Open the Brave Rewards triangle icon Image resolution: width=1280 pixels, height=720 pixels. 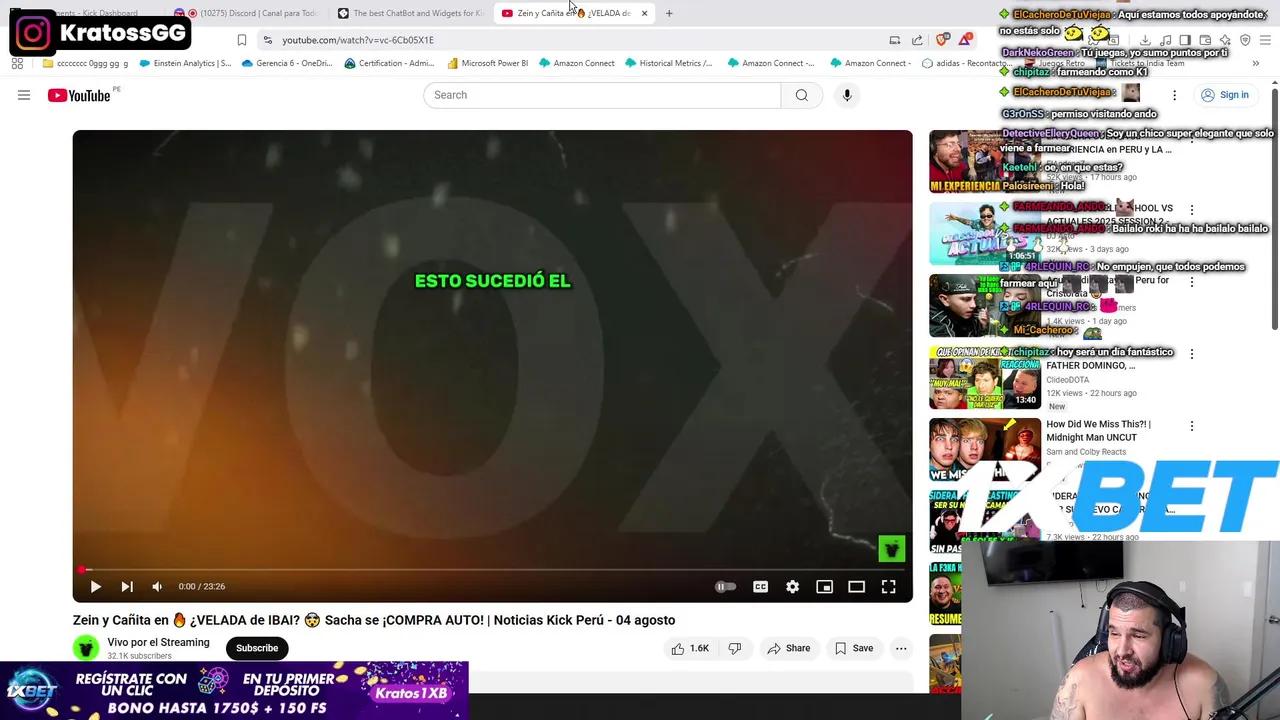click(x=965, y=40)
